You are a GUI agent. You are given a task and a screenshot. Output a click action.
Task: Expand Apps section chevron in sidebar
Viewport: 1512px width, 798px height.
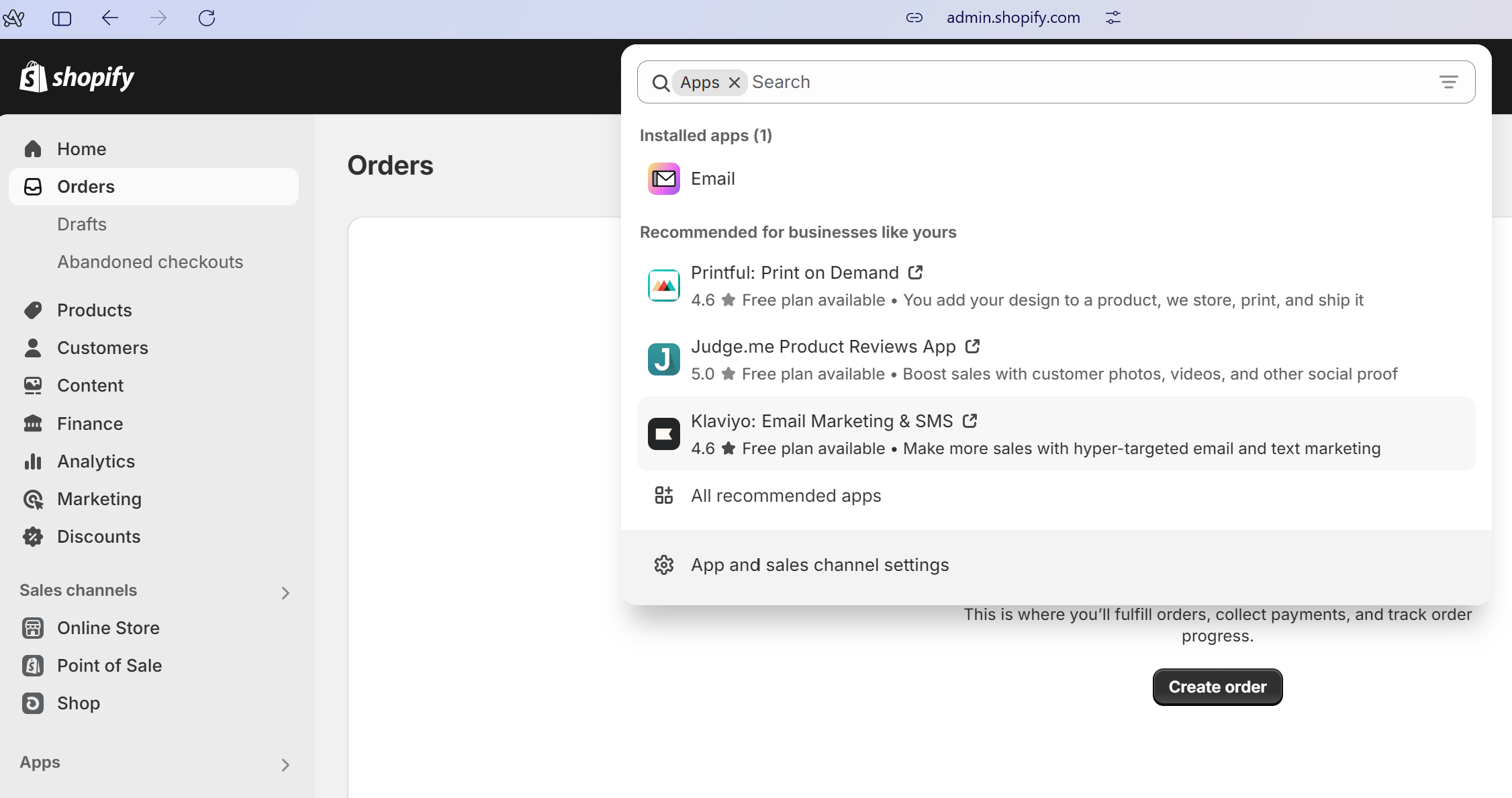[285, 765]
